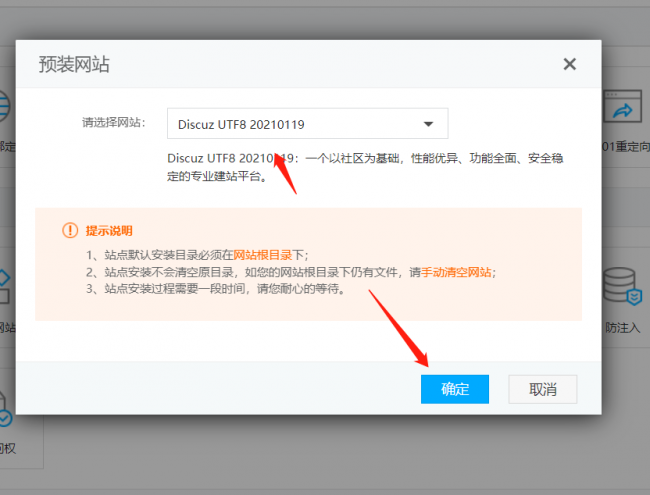Click the orange warning icon beside 提示说明
This screenshot has height=495, width=650.
pyautogui.click(x=70, y=230)
